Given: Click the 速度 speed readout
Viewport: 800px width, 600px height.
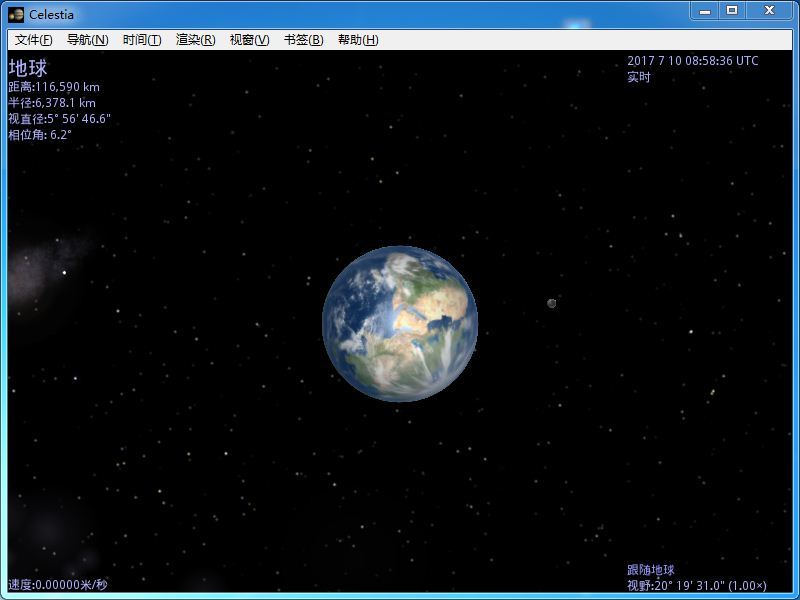Looking at the screenshot, I should click(x=57, y=585).
